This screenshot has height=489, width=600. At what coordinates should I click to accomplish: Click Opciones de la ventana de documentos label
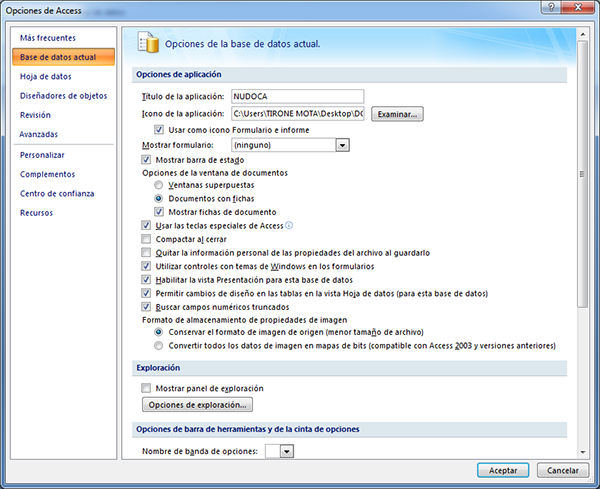(215, 173)
